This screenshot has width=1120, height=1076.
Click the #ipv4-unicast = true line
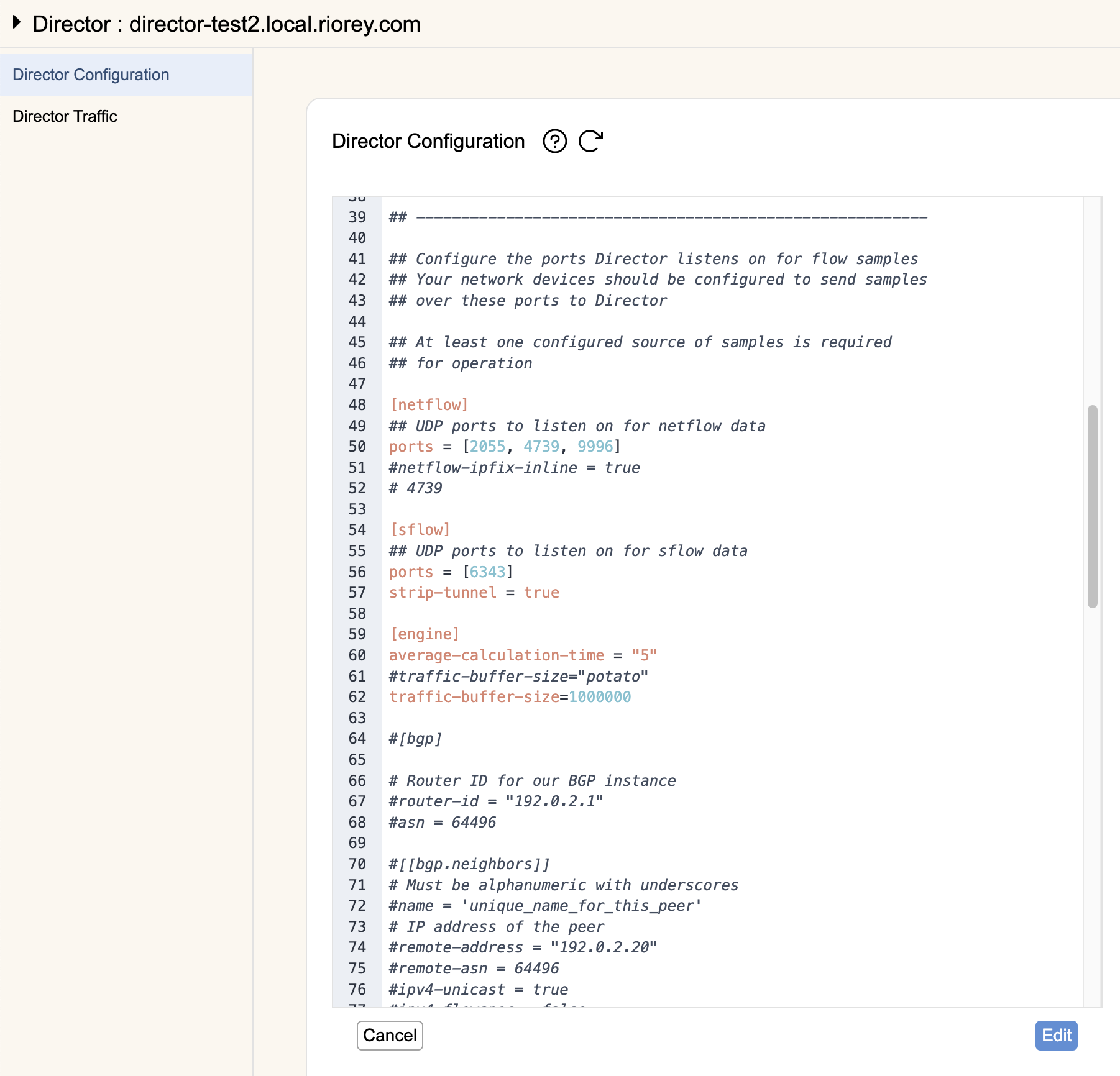click(479, 990)
